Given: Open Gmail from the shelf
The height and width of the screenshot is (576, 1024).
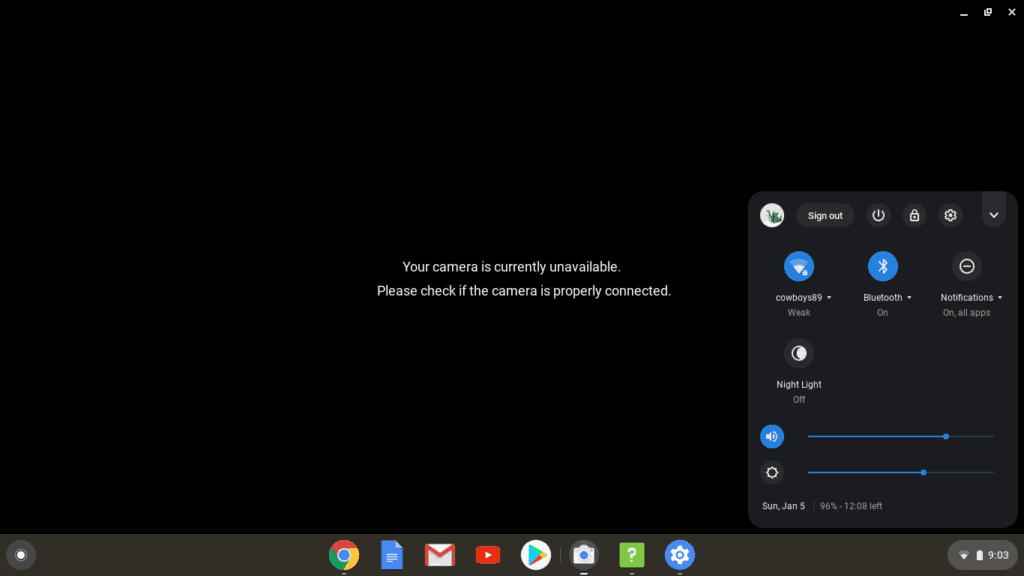Looking at the screenshot, I should (440, 555).
